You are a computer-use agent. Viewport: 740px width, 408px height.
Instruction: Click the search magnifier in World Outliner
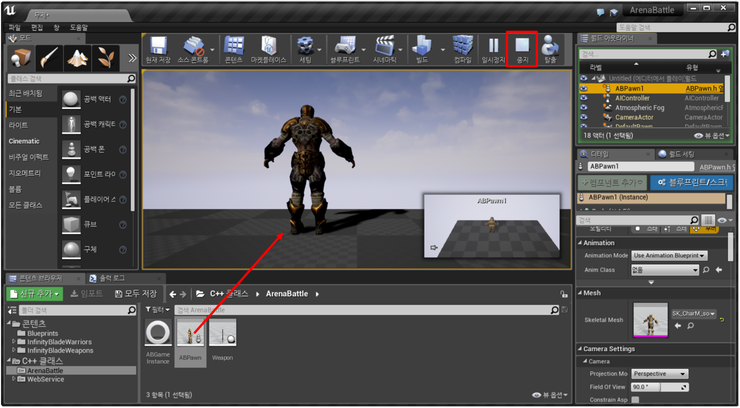(712, 54)
